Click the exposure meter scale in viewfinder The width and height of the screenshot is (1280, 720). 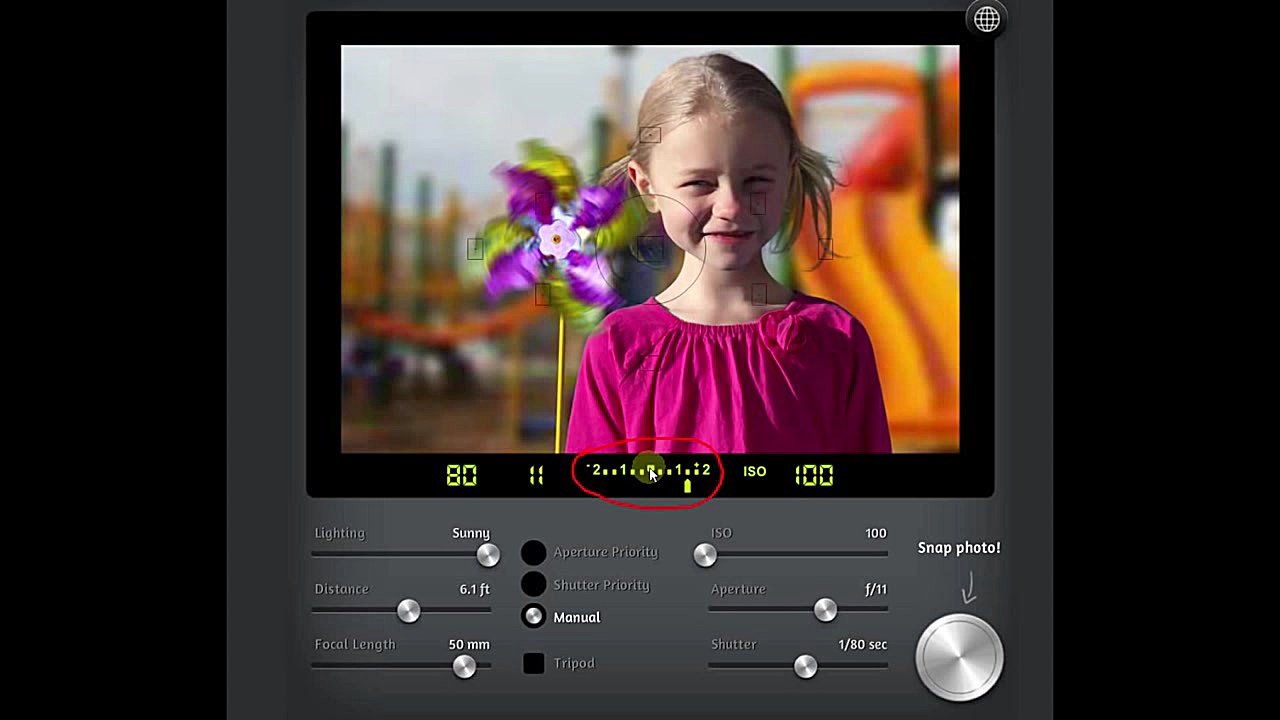648,472
